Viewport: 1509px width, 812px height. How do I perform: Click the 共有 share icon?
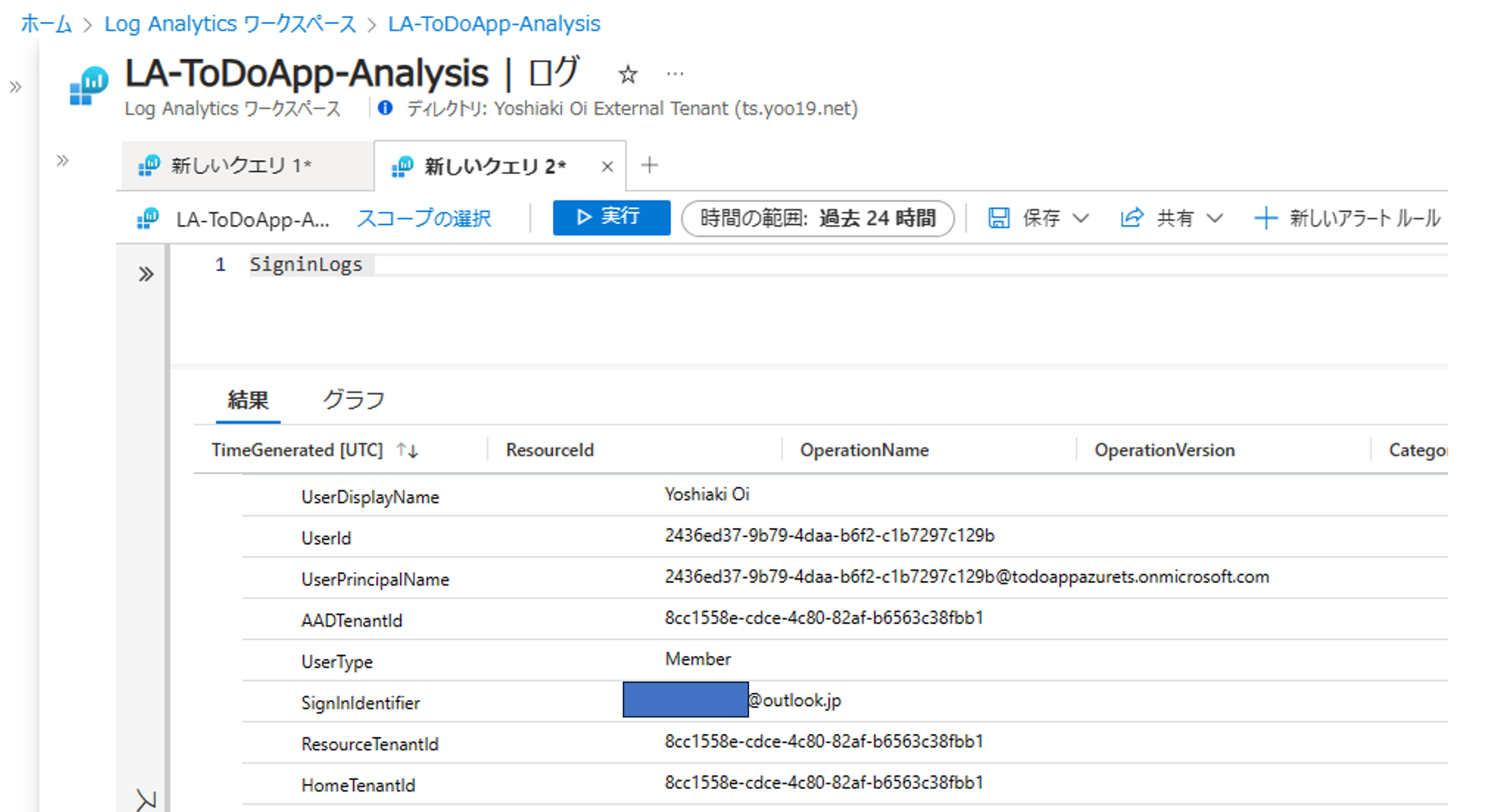point(1132,218)
